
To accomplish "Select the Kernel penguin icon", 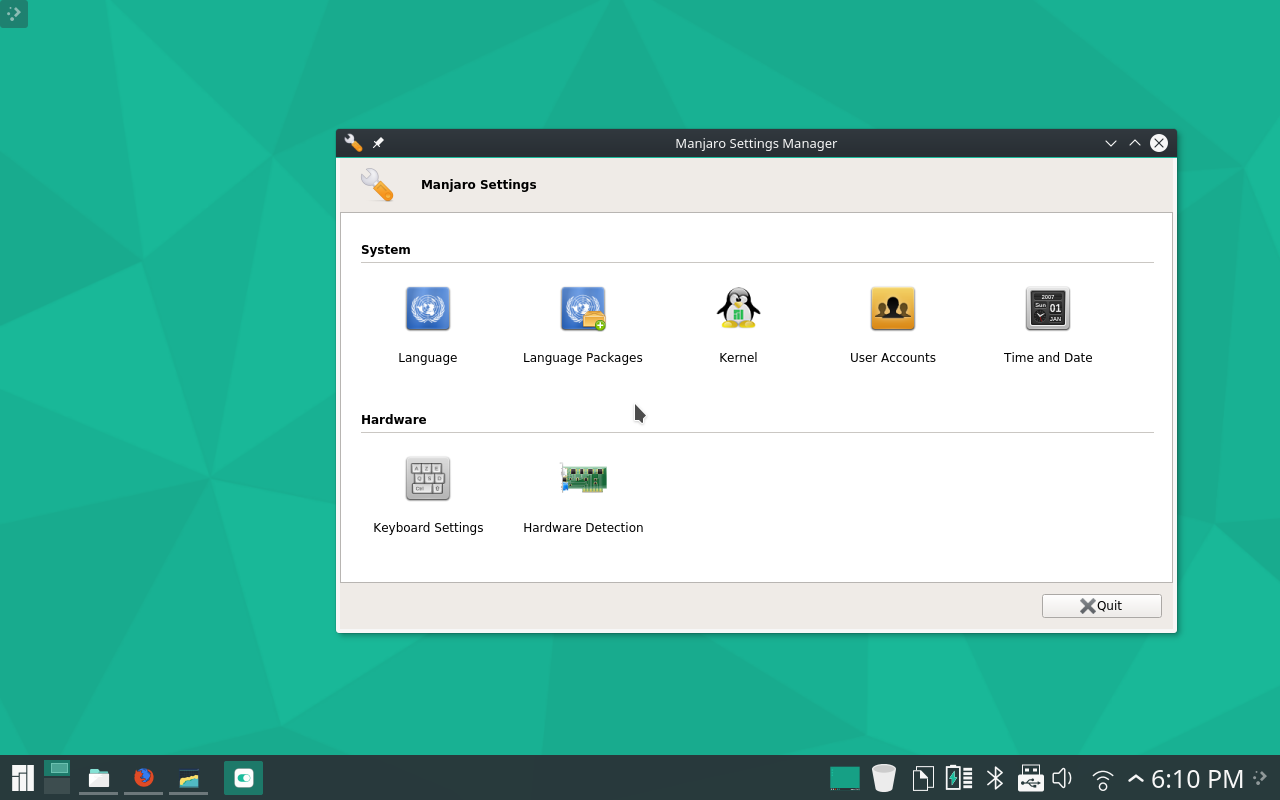I will [x=737, y=308].
